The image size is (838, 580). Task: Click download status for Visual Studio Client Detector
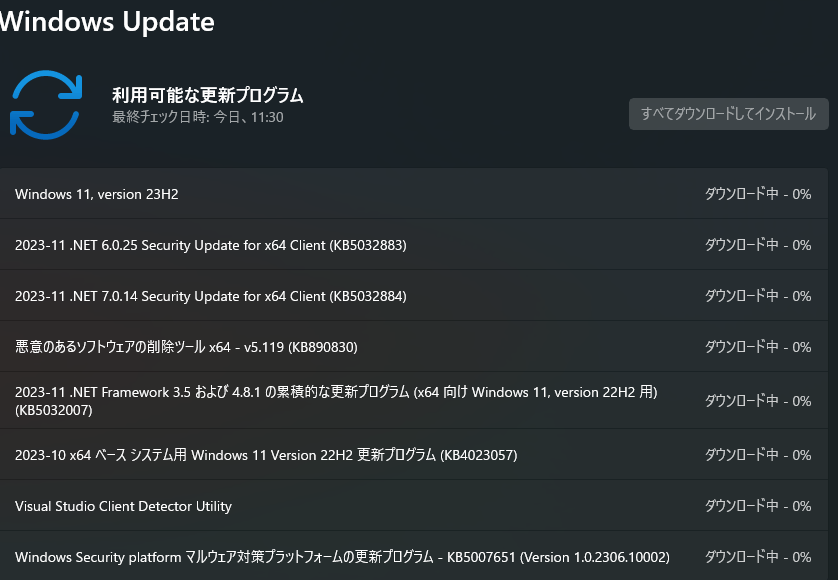pos(758,506)
